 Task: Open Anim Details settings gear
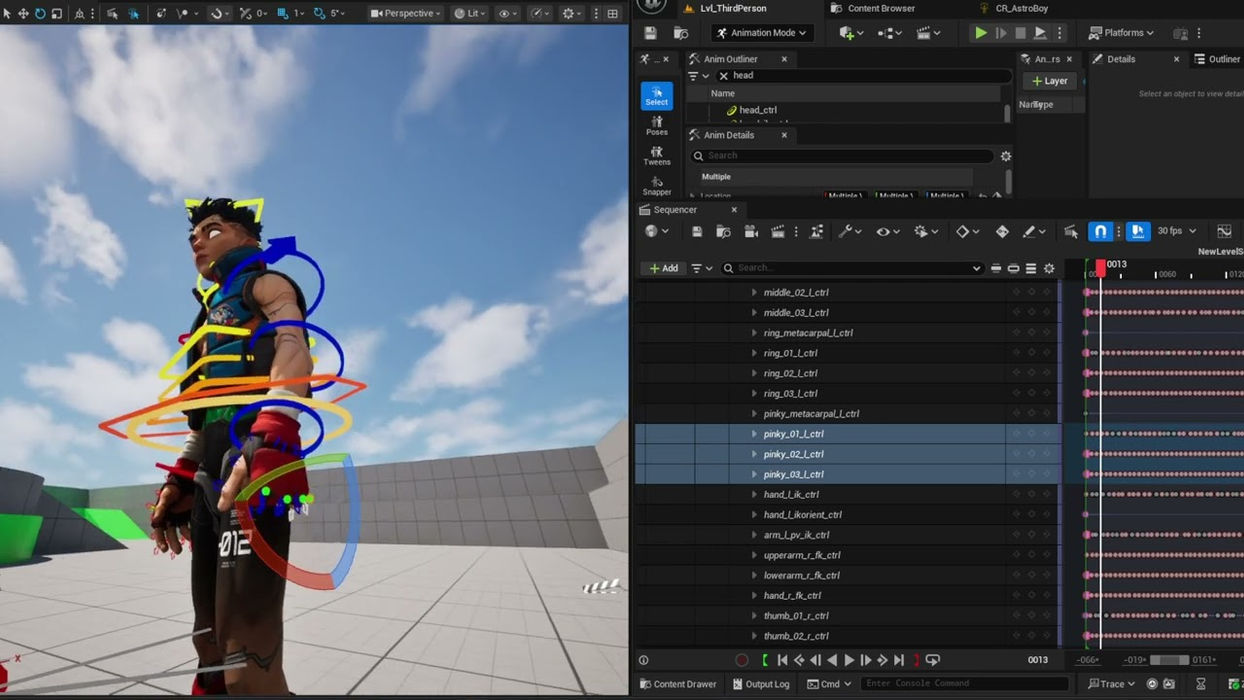pos(1006,156)
